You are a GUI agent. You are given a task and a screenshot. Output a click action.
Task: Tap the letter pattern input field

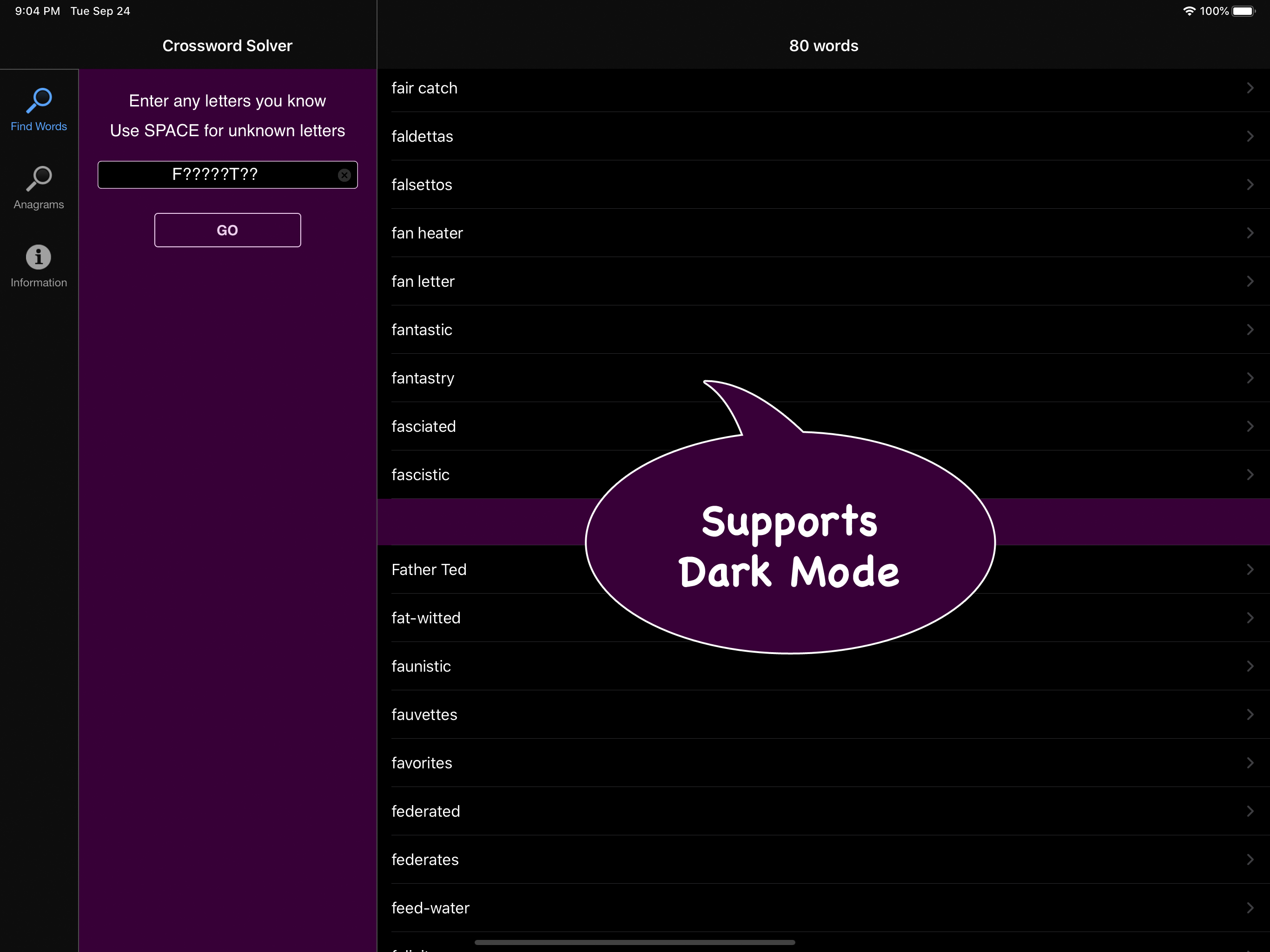click(x=218, y=175)
